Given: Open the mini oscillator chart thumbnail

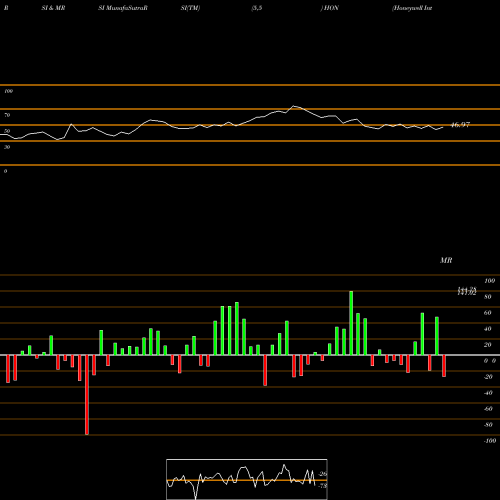Looking at the screenshot, I should click(247, 479).
